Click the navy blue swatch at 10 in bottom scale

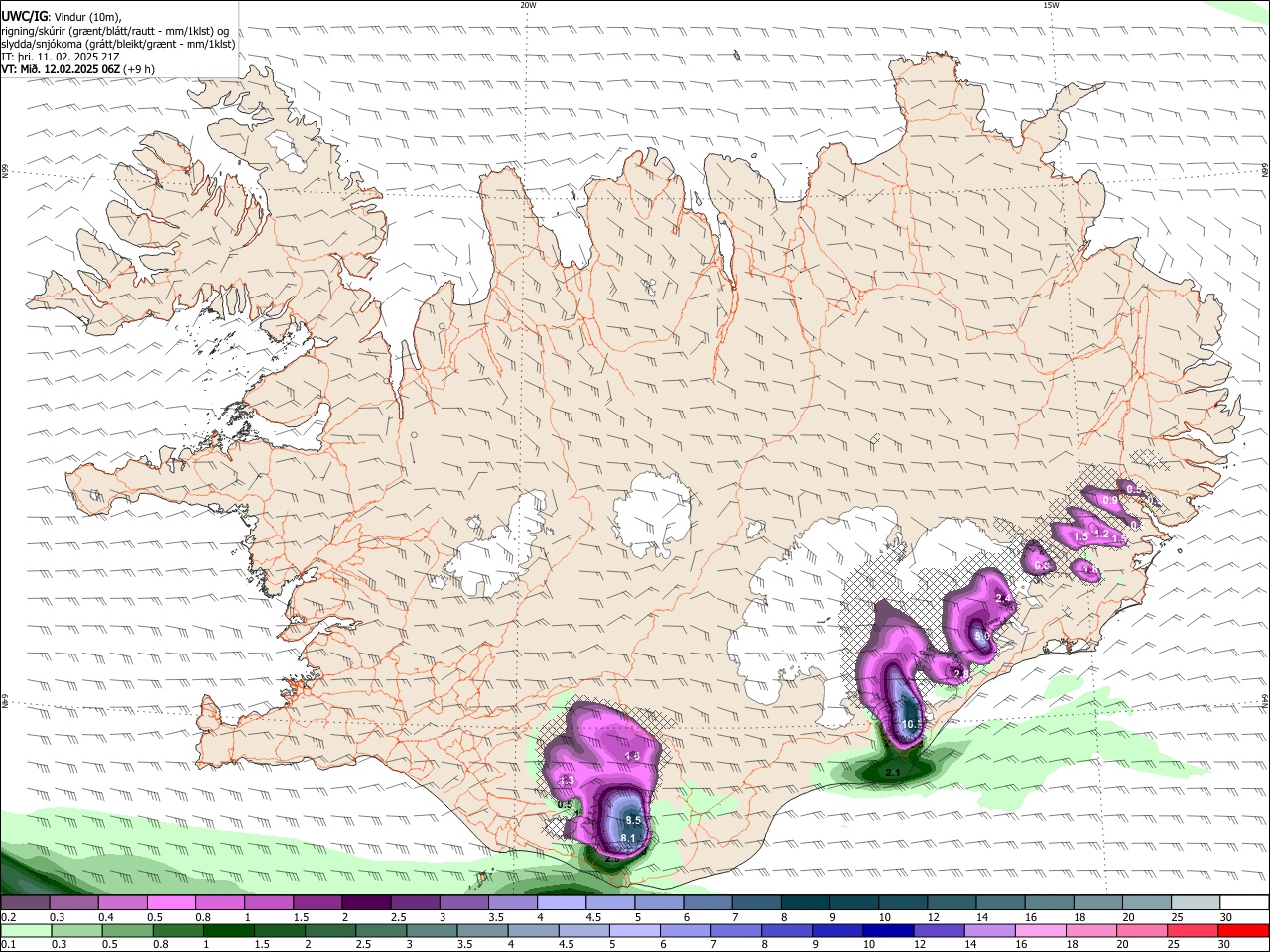[887, 931]
